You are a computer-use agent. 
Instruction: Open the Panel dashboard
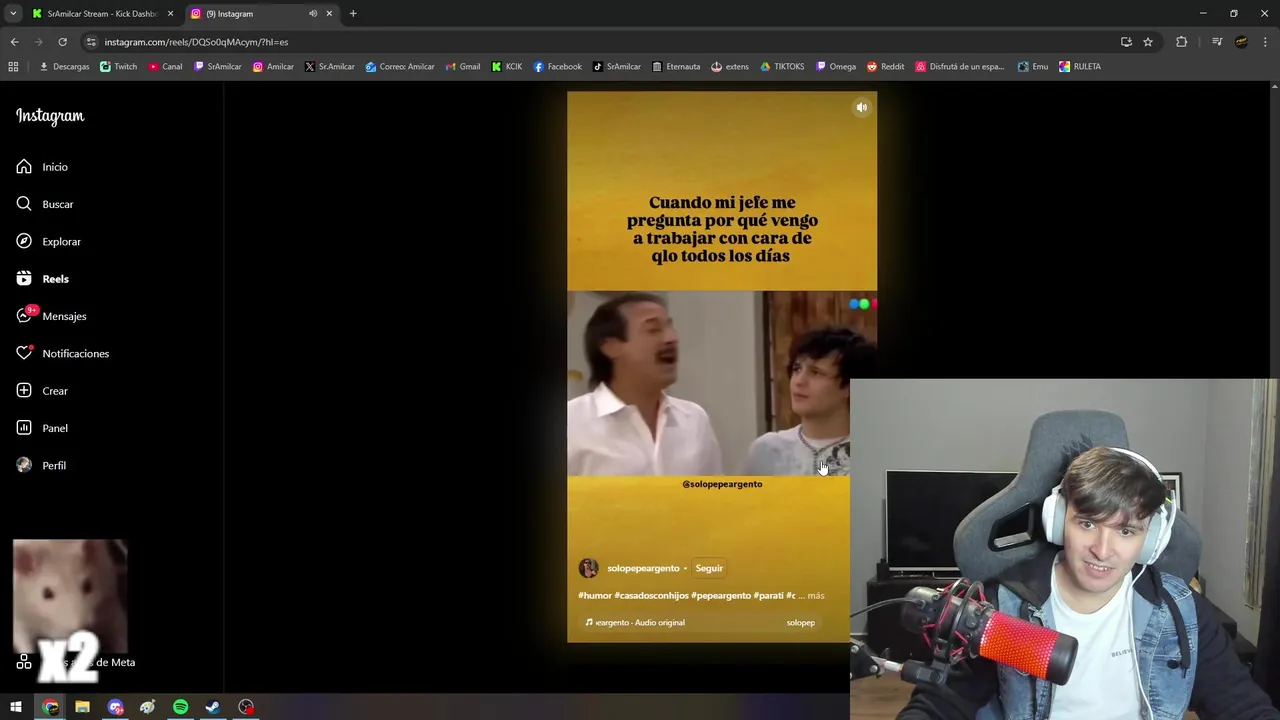point(42,428)
